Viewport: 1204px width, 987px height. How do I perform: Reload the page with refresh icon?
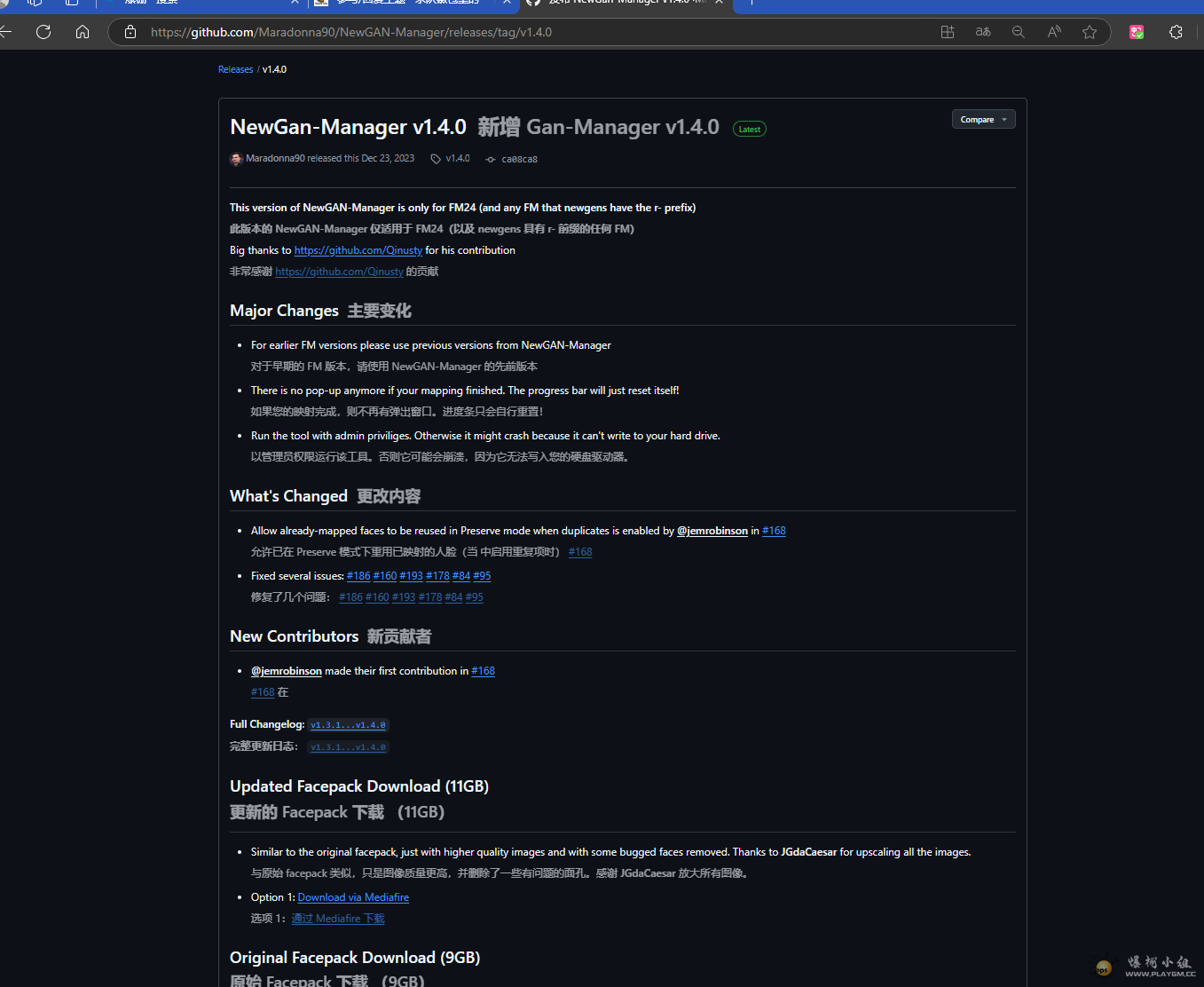[x=43, y=32]
